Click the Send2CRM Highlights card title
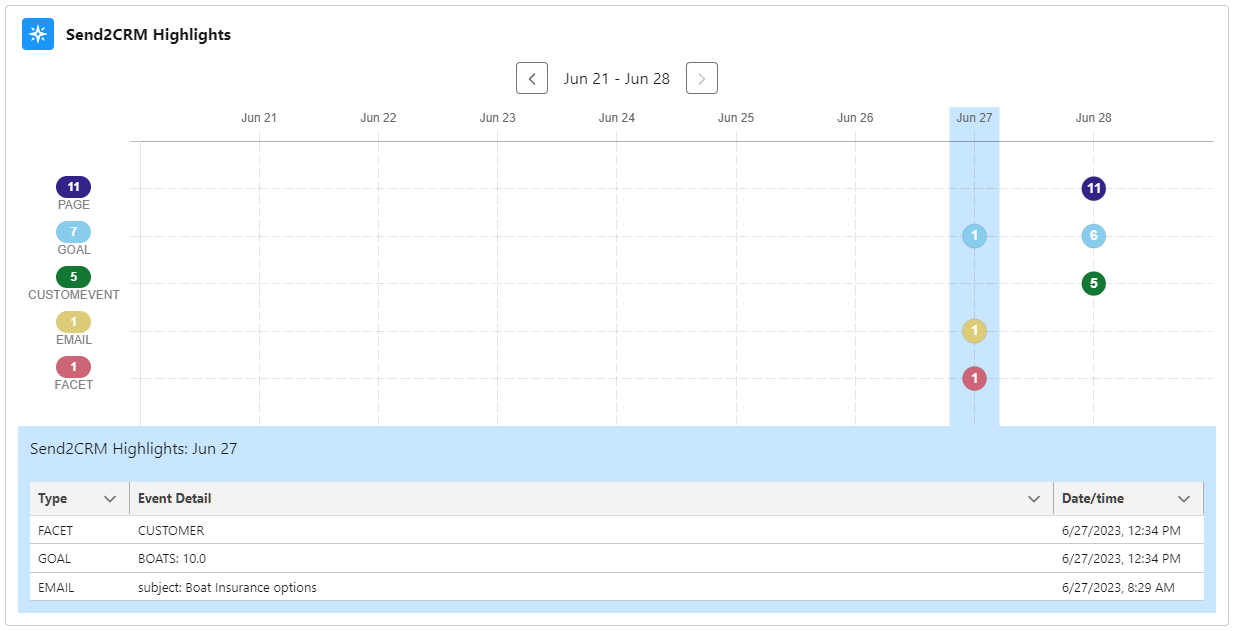 click(x=148, y=35)
